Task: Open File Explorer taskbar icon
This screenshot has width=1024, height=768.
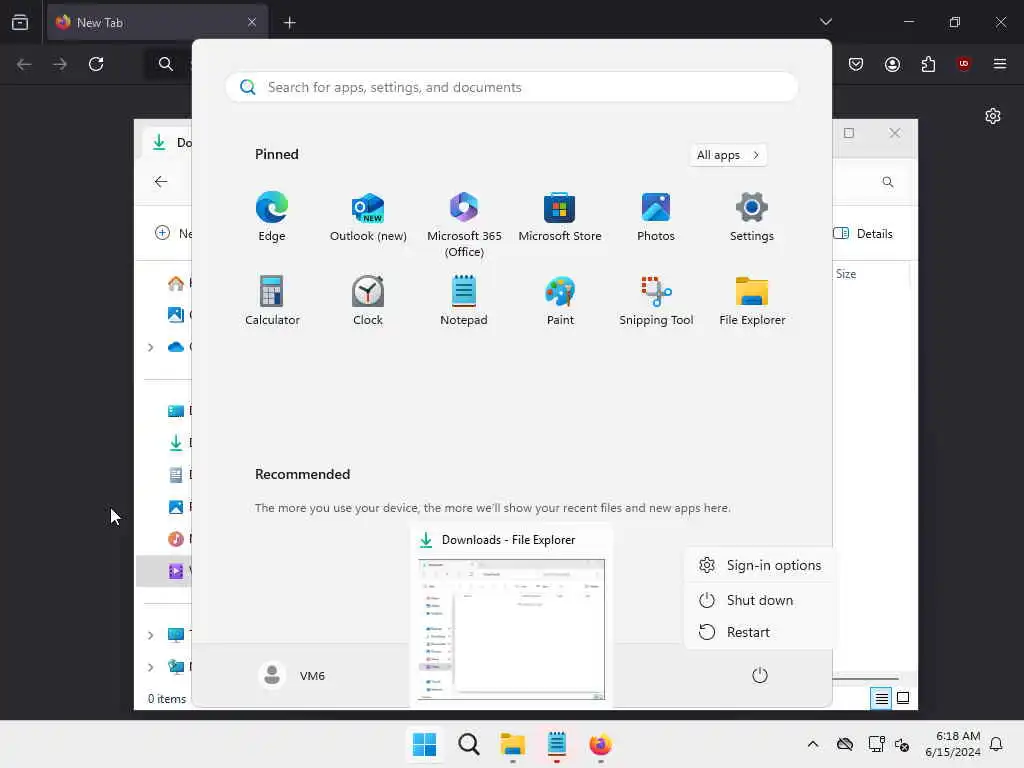Action: (x=513, y=744)
